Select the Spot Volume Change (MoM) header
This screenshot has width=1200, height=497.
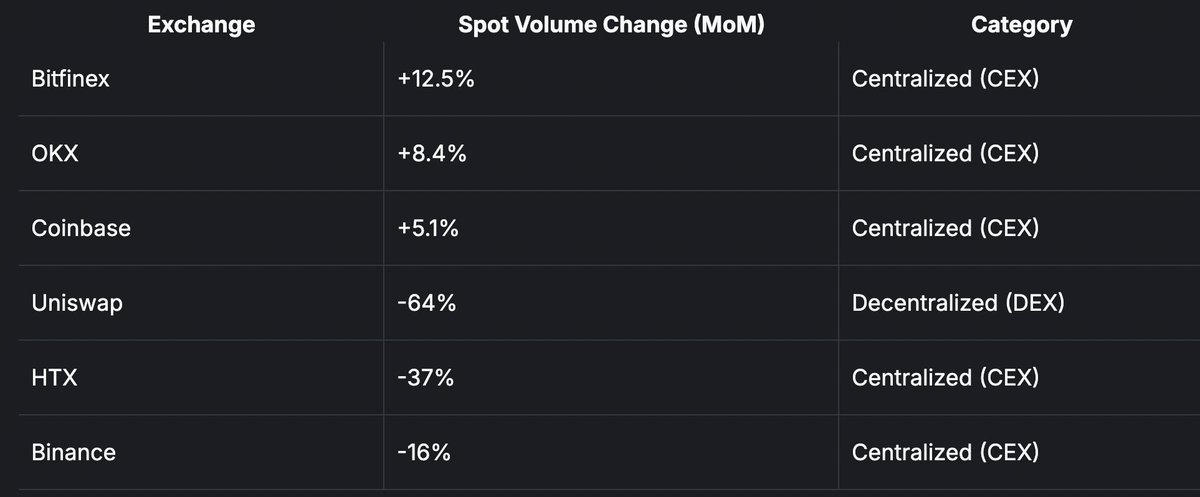click(x=611, y=26)
